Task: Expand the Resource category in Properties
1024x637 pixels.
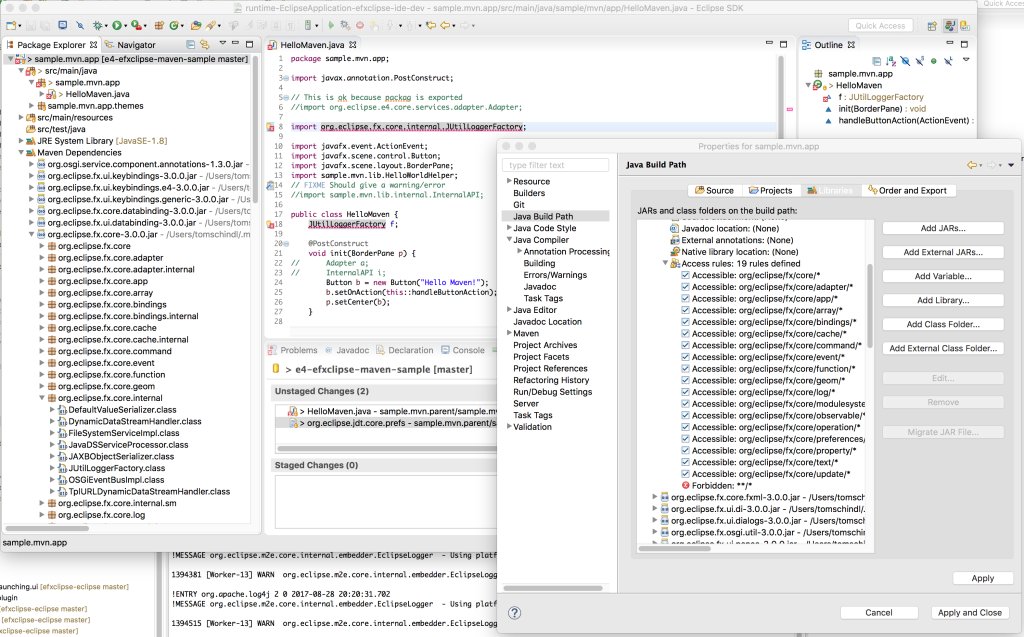Action: point(509,181)
